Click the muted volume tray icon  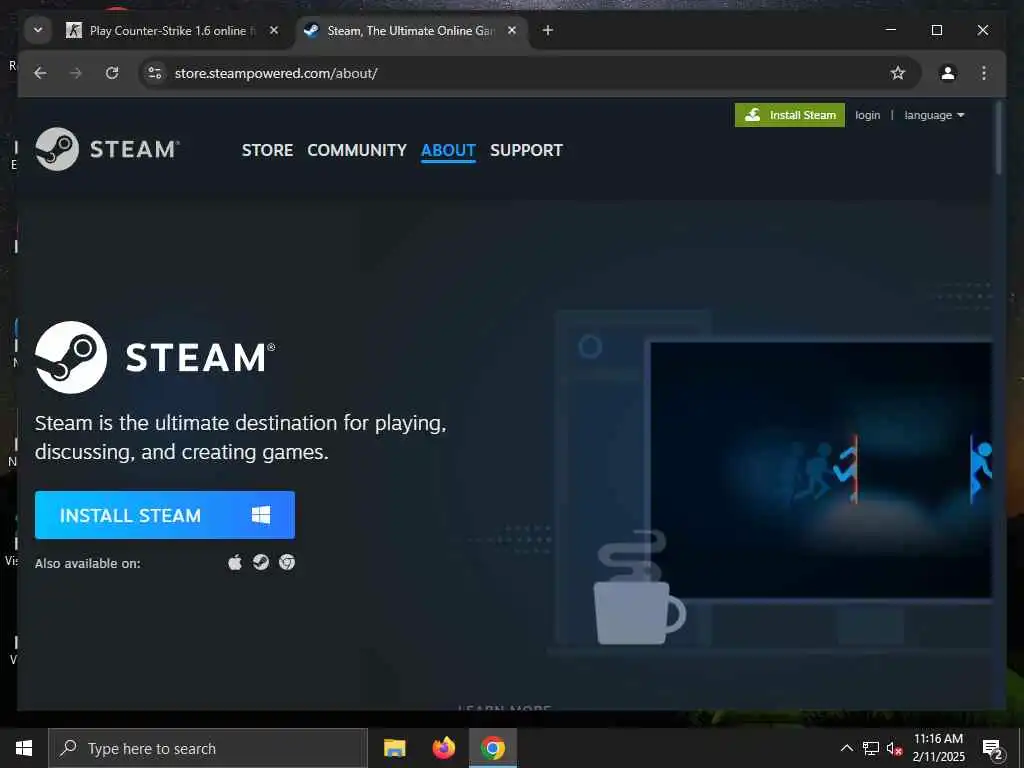pos(894,749)
